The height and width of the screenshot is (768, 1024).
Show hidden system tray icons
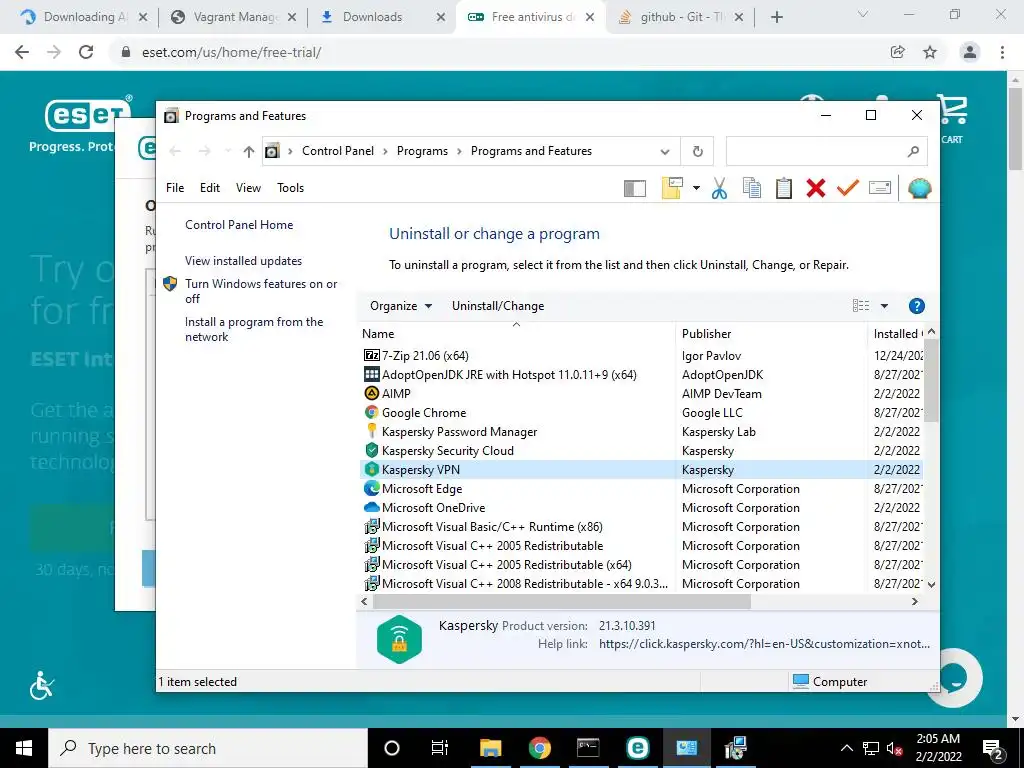point(846,748)
